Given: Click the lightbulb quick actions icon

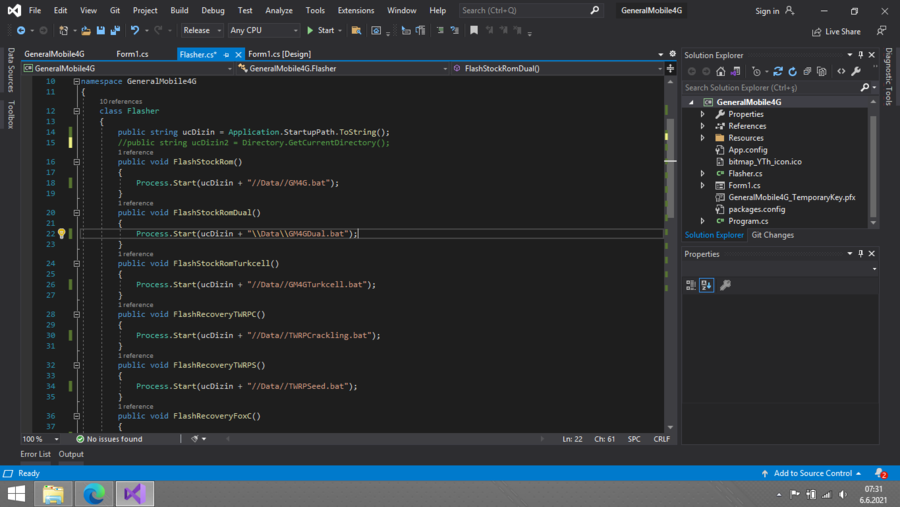Looking at the screenshot, I should [61, 234].
